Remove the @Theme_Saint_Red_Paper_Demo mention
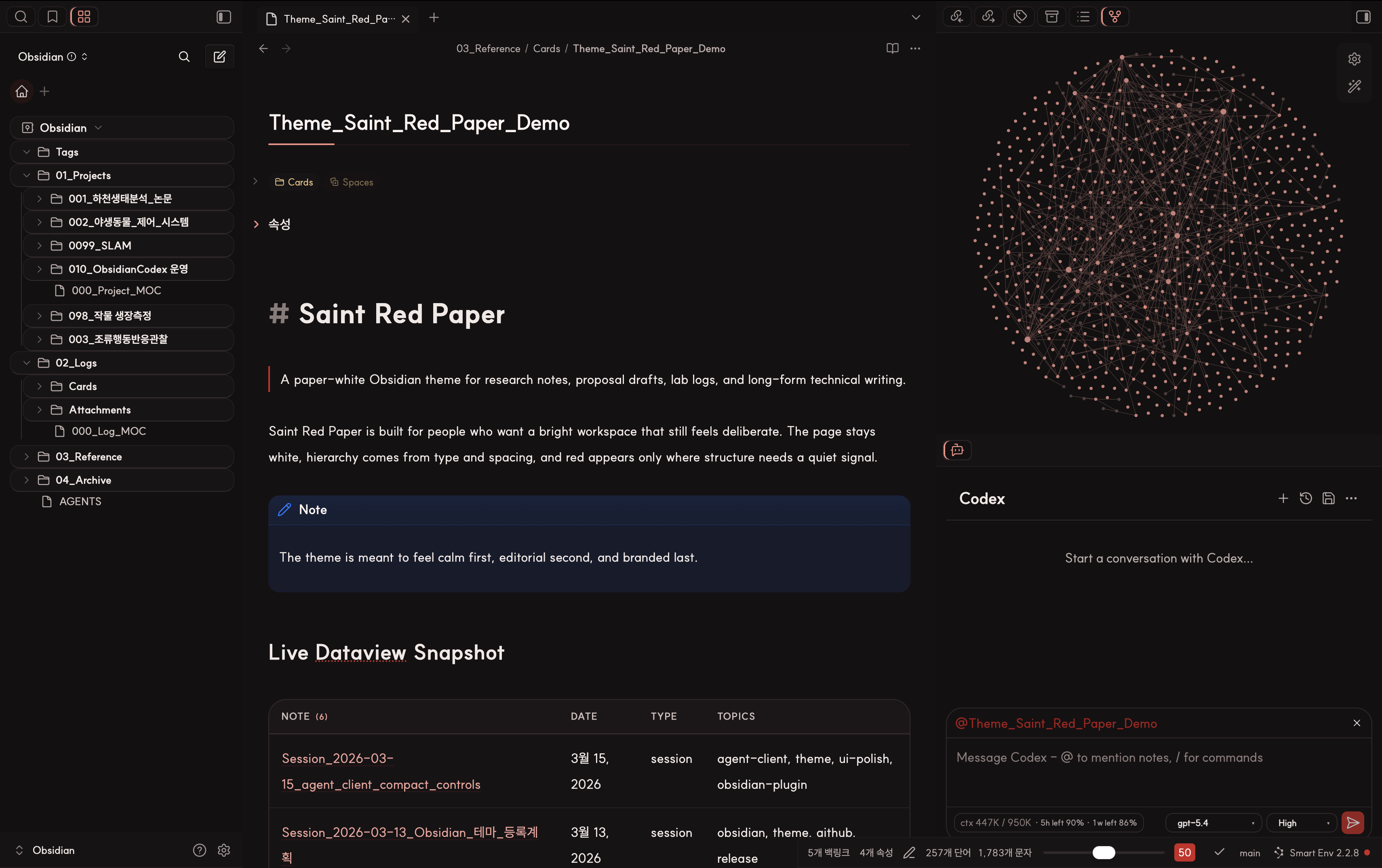Screen dimensions: 1382x868 [1357, 723]
